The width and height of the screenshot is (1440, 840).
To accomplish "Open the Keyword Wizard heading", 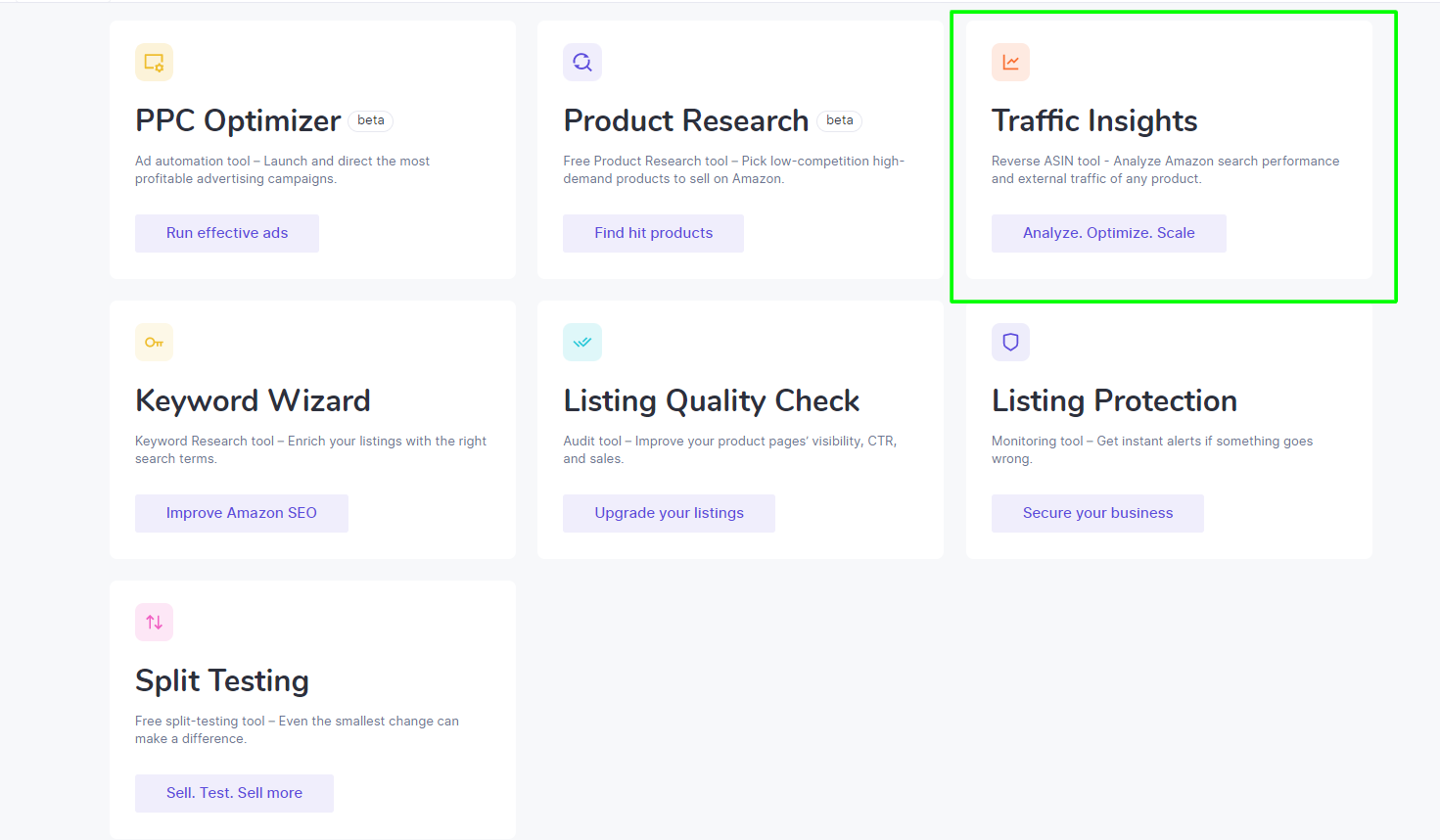I will pyautogui.click(x=253, y=400).
